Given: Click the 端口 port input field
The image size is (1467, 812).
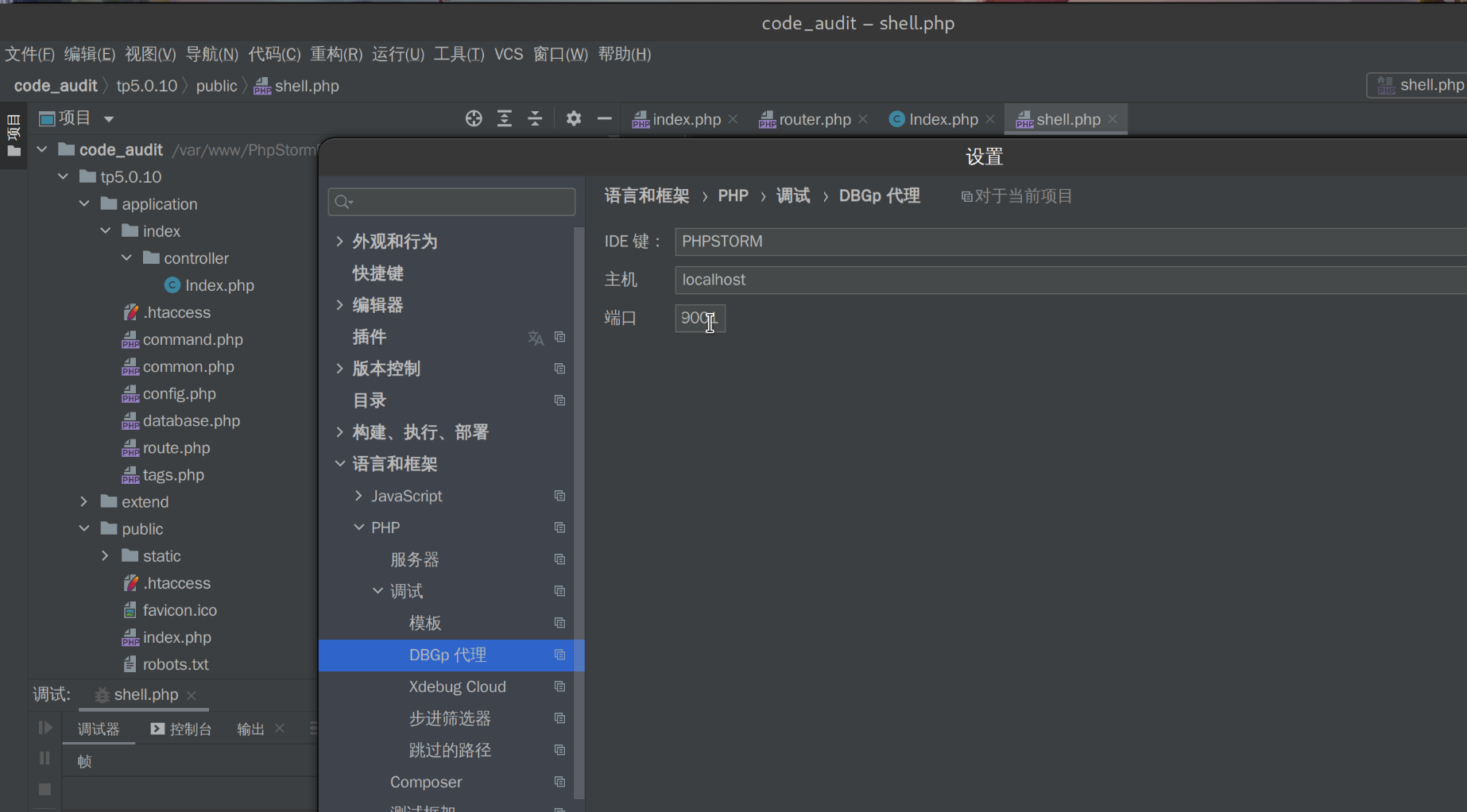Looking at the screenshot, I should pos(700,318).
